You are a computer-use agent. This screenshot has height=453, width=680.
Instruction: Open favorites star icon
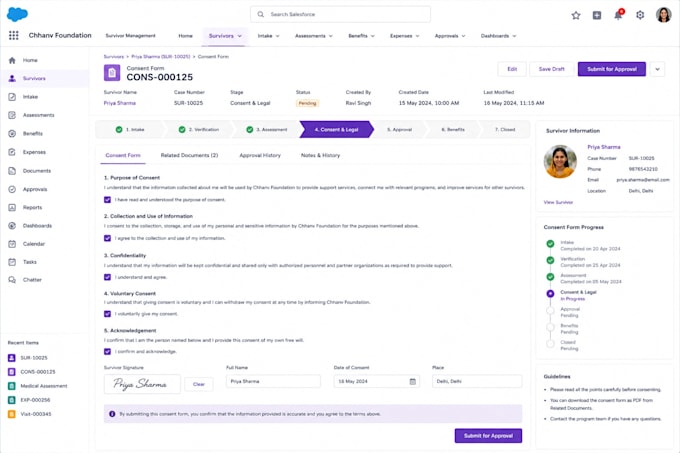[575, 15]
